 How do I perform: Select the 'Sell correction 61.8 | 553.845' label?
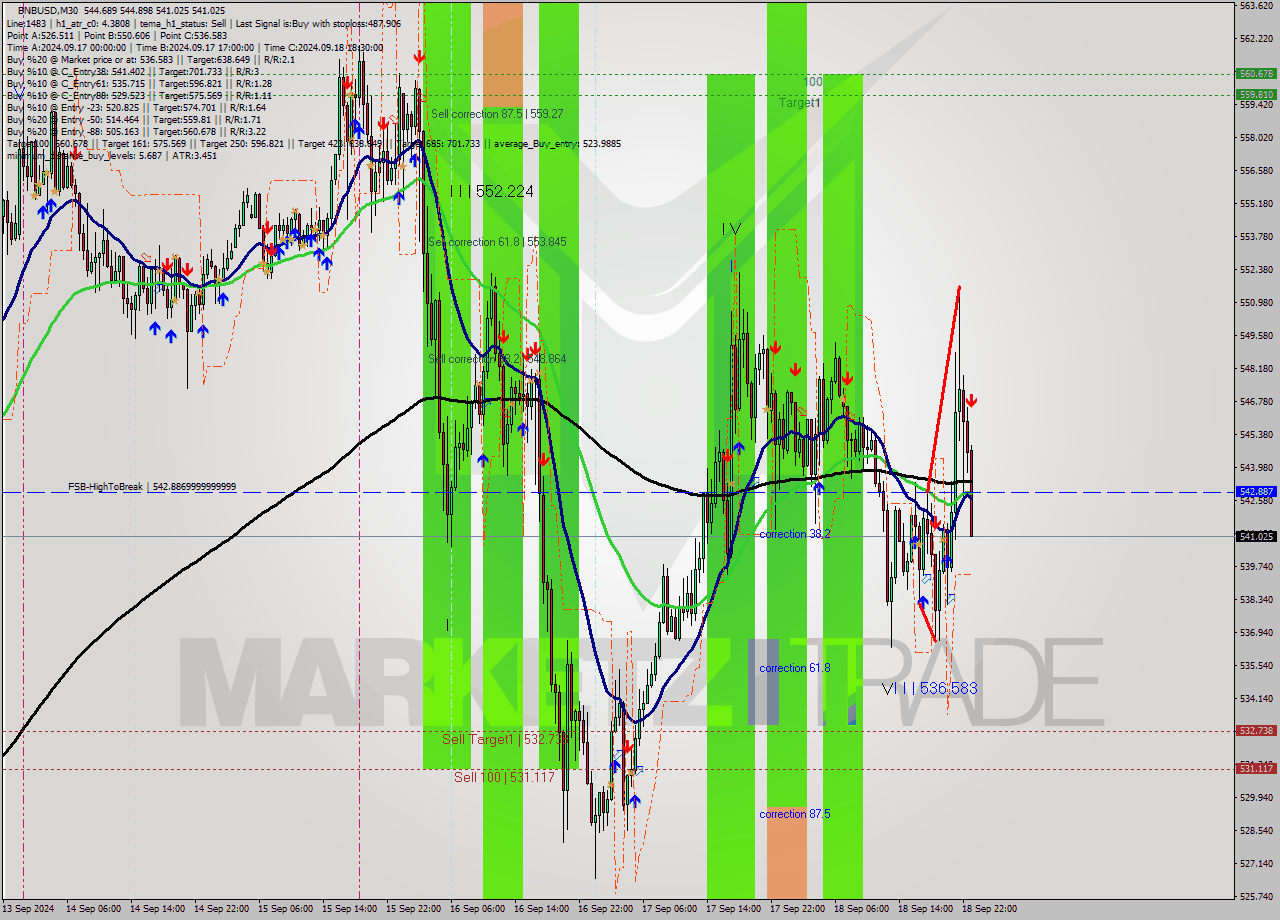(497, 242)
